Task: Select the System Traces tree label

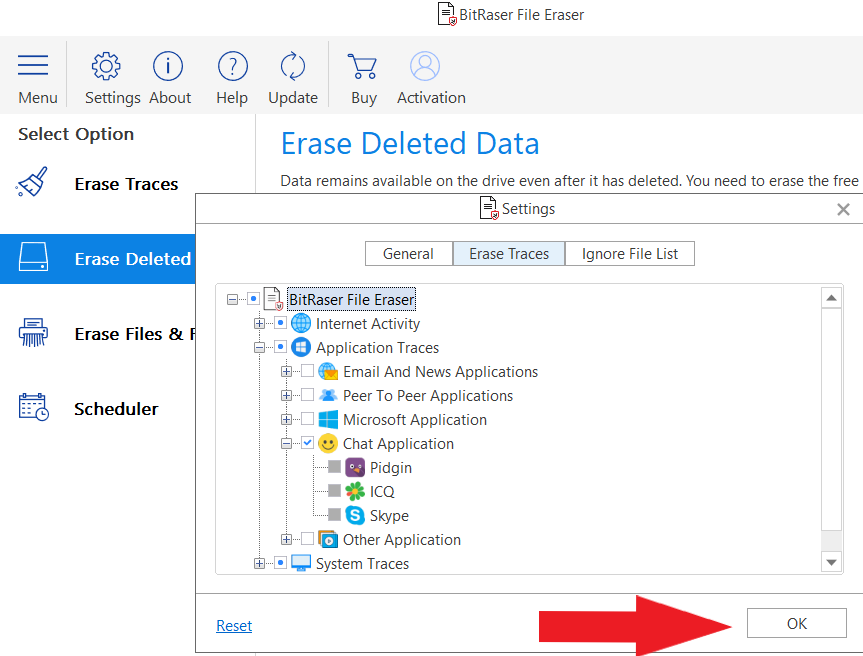Action: [x=362, y=564]
